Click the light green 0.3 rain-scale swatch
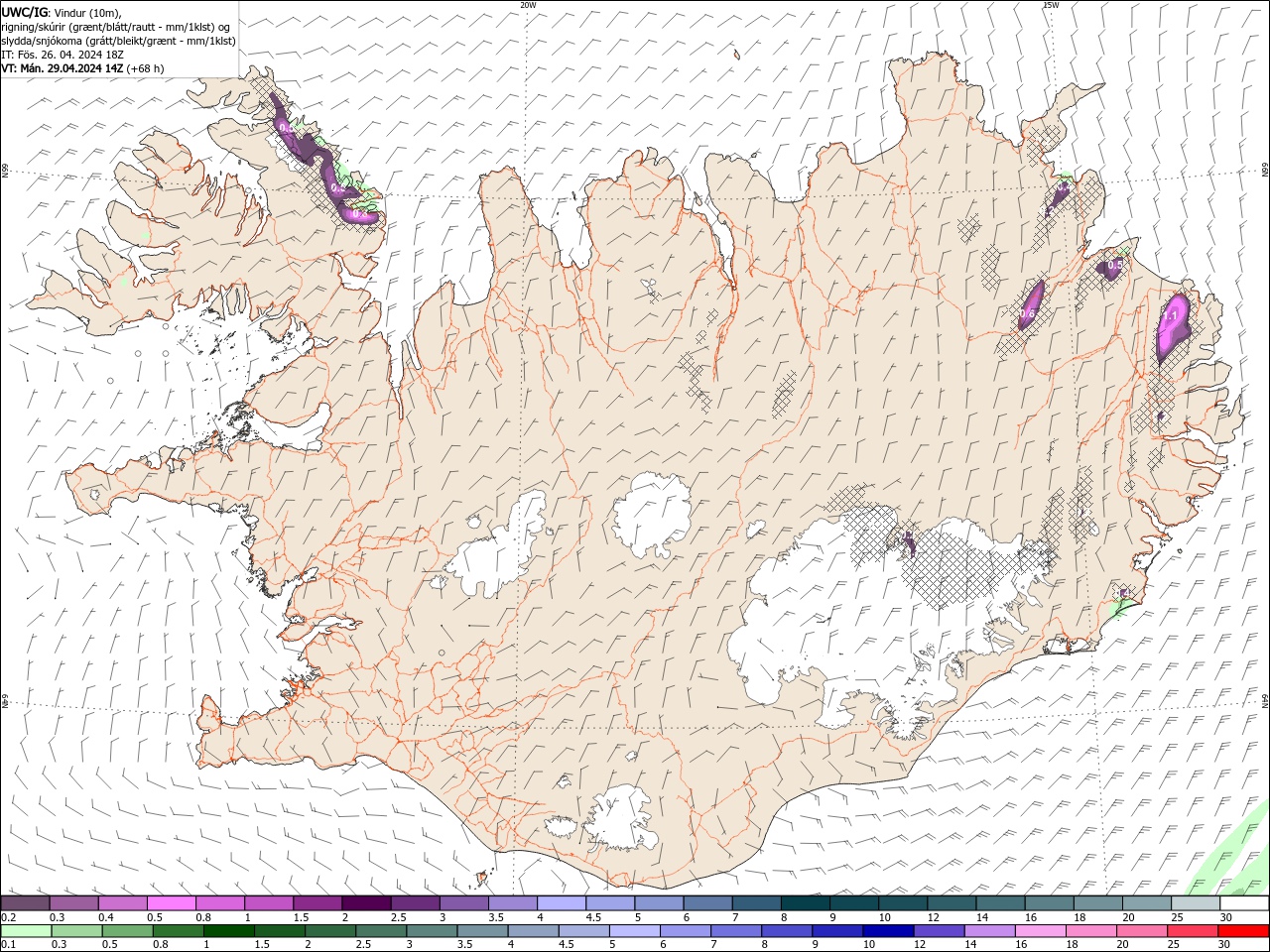Image resolution: width=1270 pixels, height=952 pixels. [x=77, y=931]
